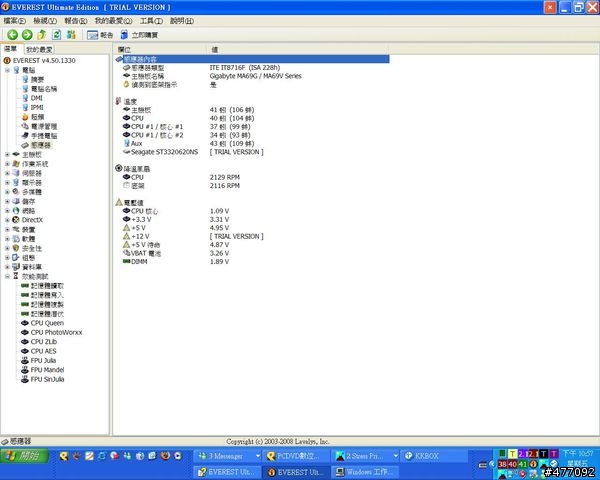Collapse the 電腦 computer tree node

[7, 70]
